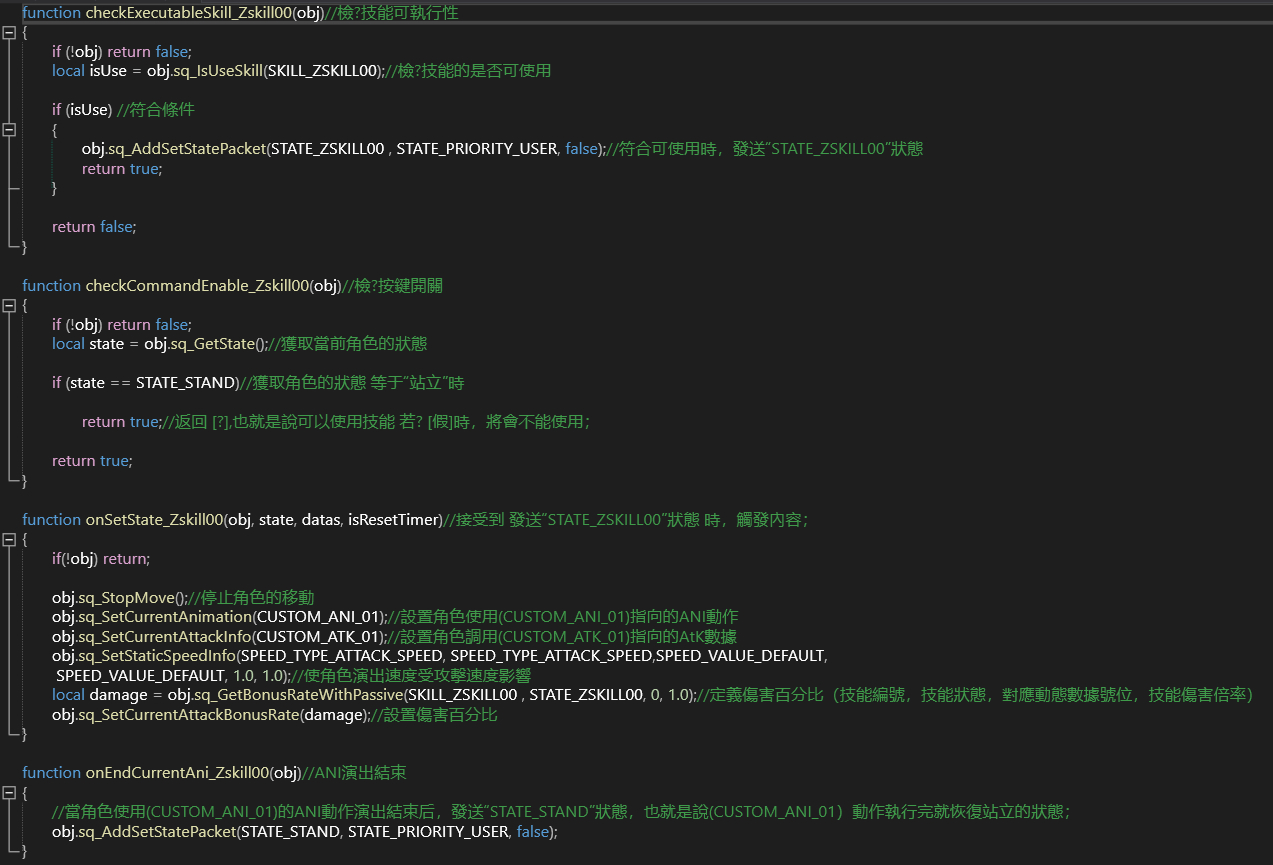Collapse the onSetState_Zskill00 function body
The image size is (1273, 865).
[x=10, y=539]
